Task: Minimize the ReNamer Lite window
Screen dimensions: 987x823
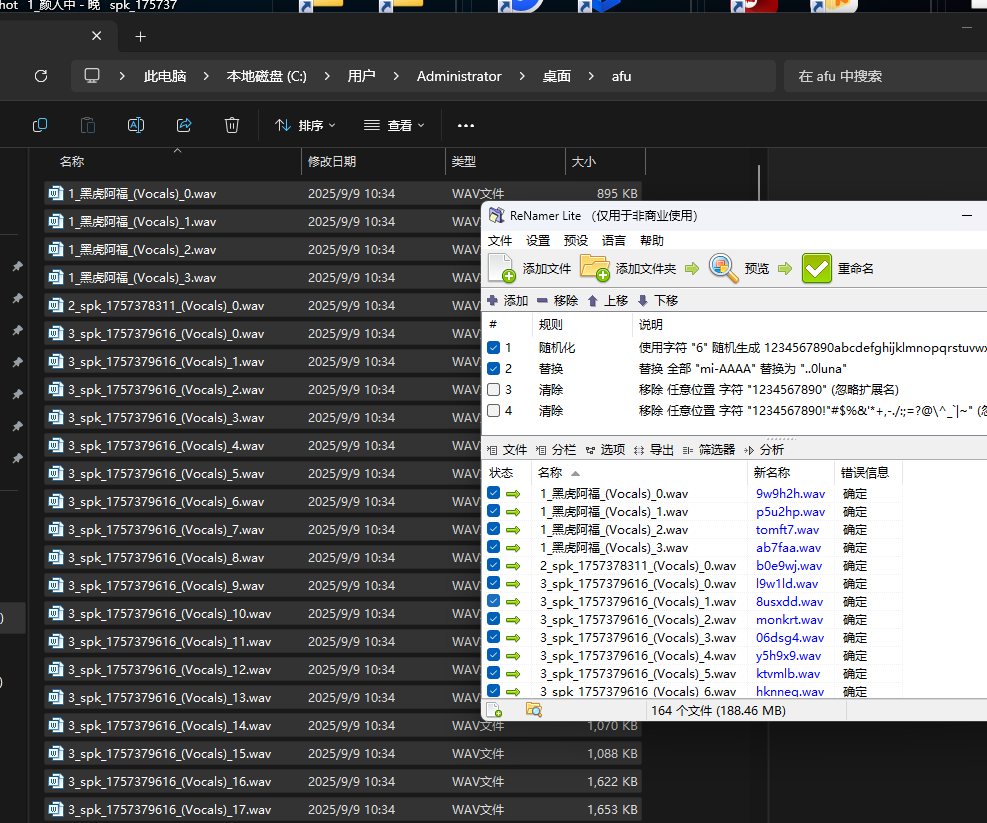Action: pos(967,215)
